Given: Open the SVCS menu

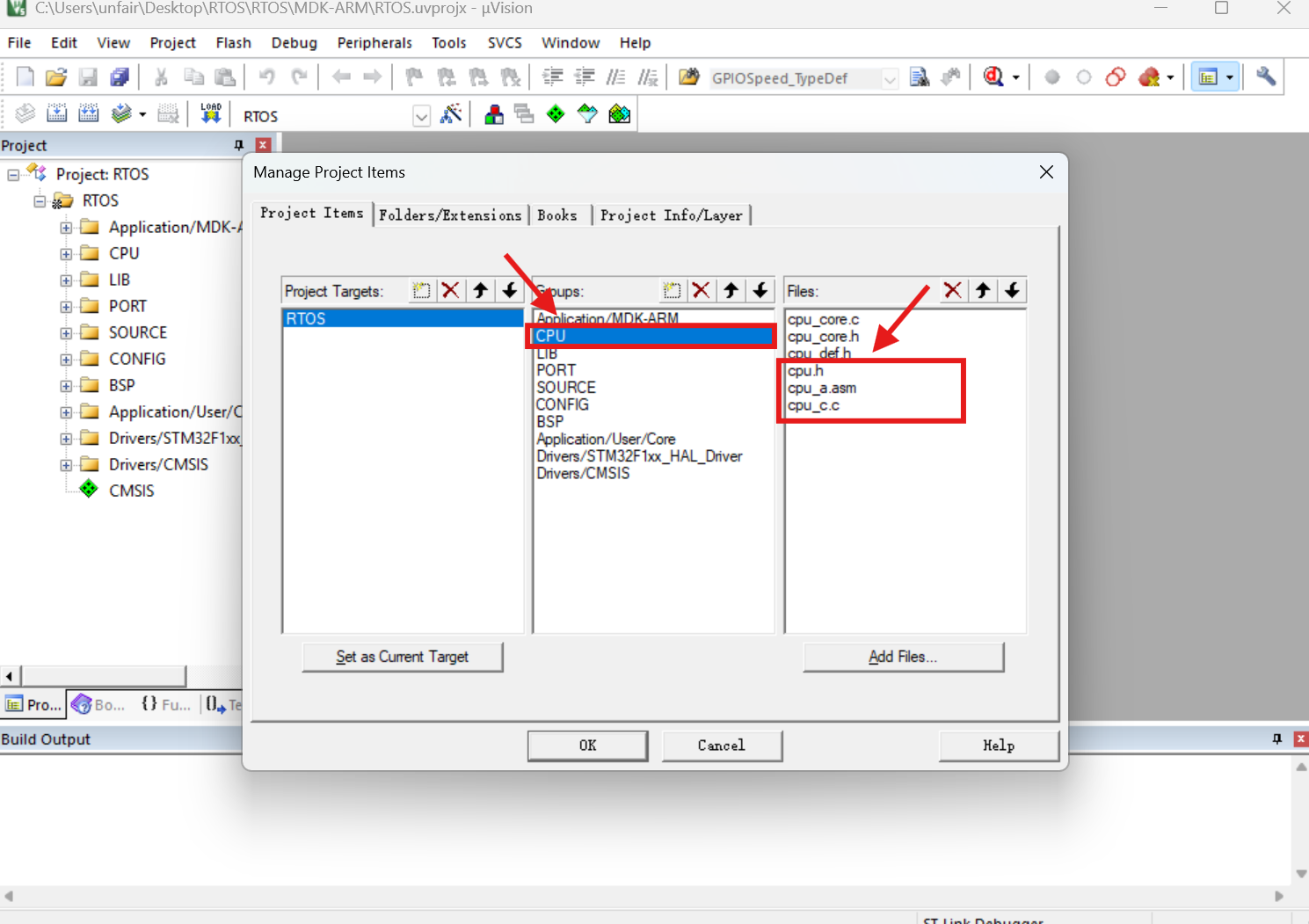Looking at the screenshot, I should pyautogui.click(x=505, y=42).
